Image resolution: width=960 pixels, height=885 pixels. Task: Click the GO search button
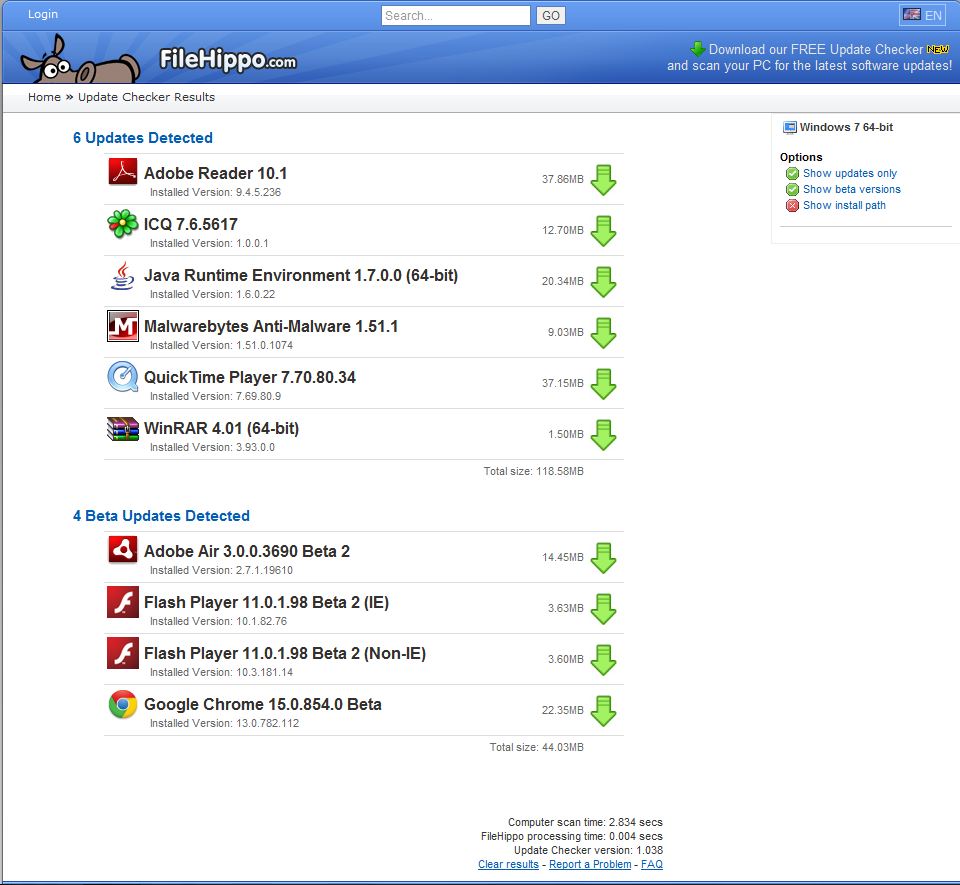(x=550, y=15)
